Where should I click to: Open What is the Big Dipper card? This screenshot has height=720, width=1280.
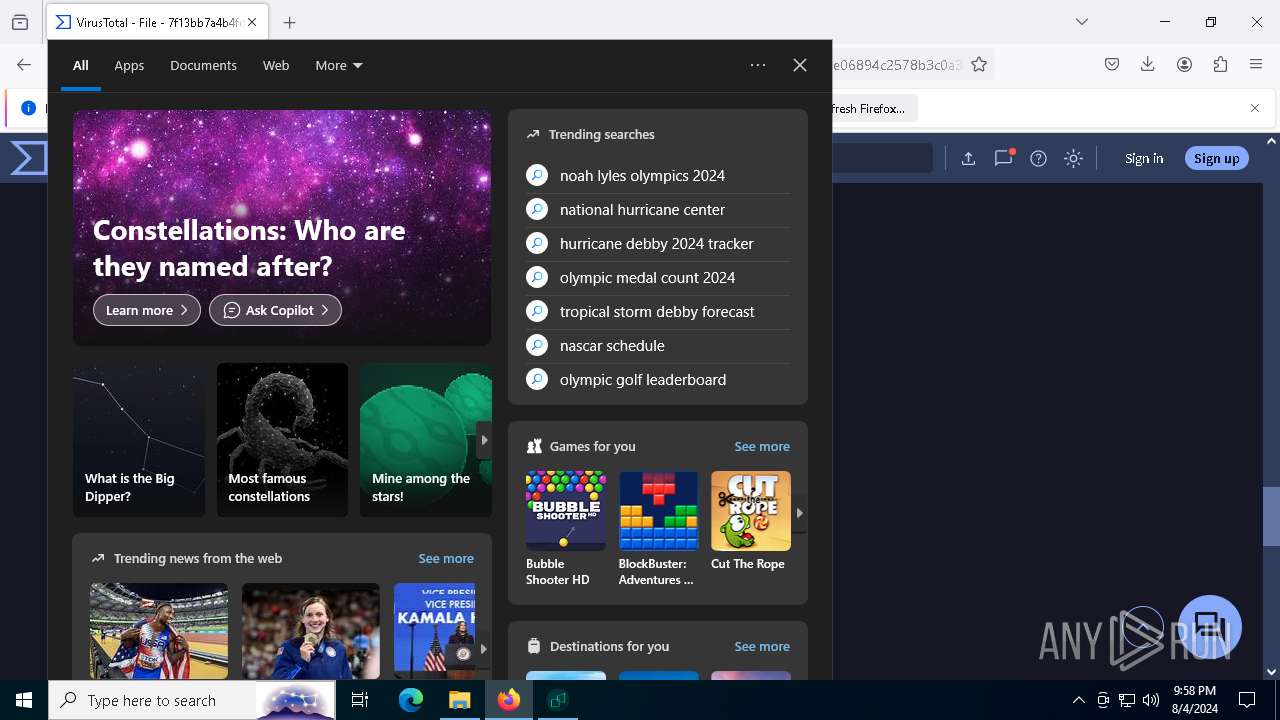click(x=139, y=440)
